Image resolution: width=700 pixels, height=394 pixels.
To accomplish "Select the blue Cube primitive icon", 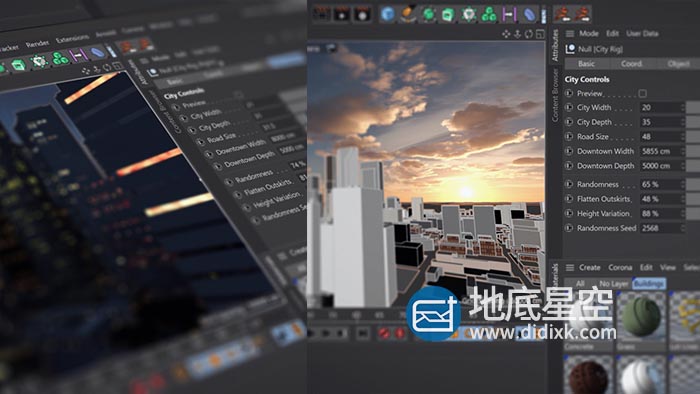I will pyautogui.click(x=388, y=14).
